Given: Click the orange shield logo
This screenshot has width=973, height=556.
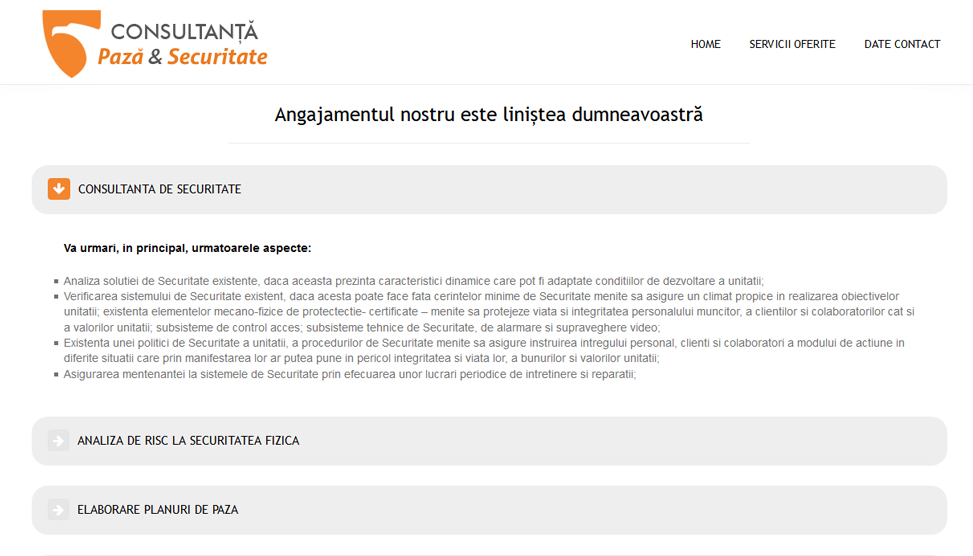Looking at the screenshot, I should coord(71,43).
